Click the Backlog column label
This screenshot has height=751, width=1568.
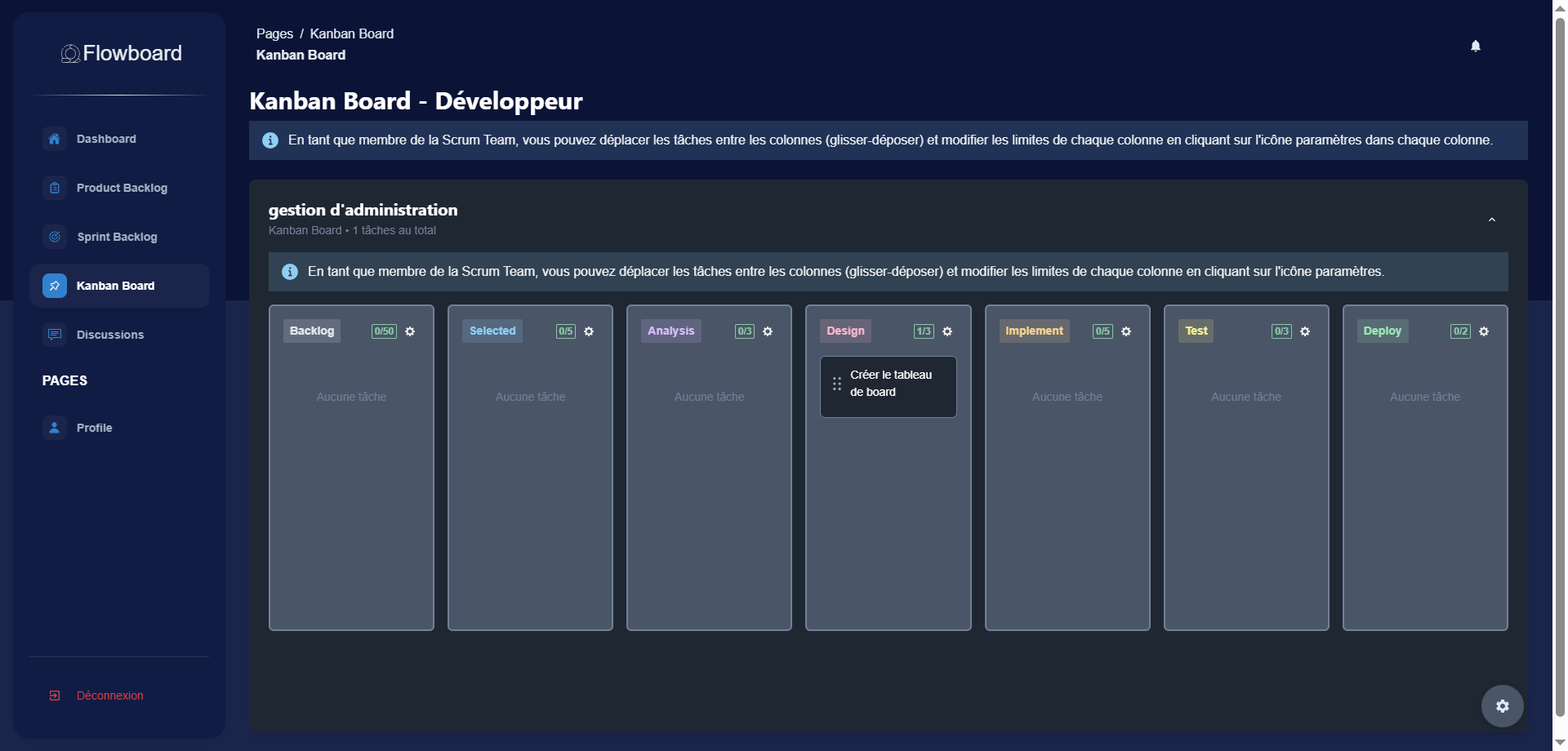point(312,331)
